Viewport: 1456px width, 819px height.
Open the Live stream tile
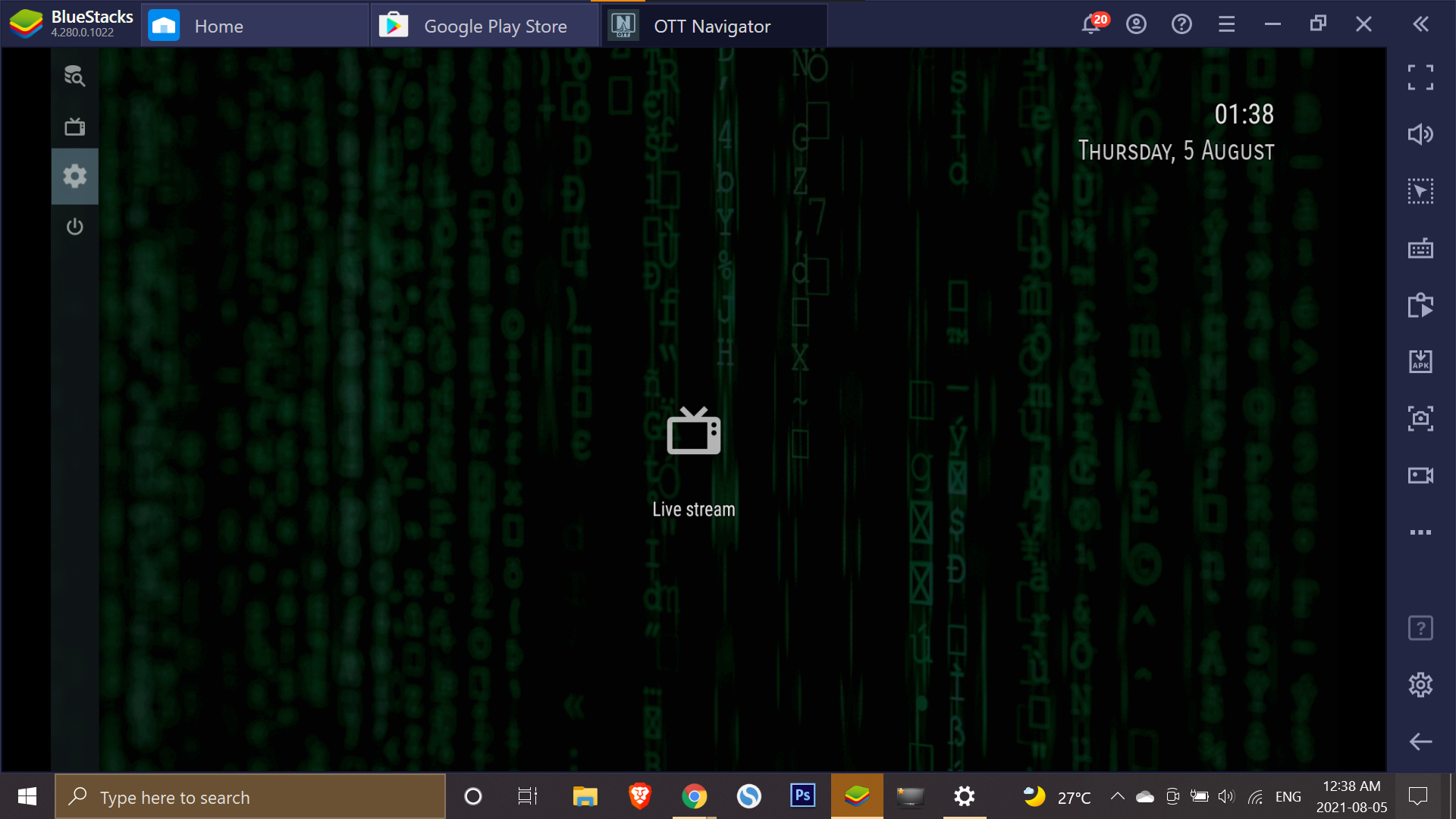(x=693, y=463)
